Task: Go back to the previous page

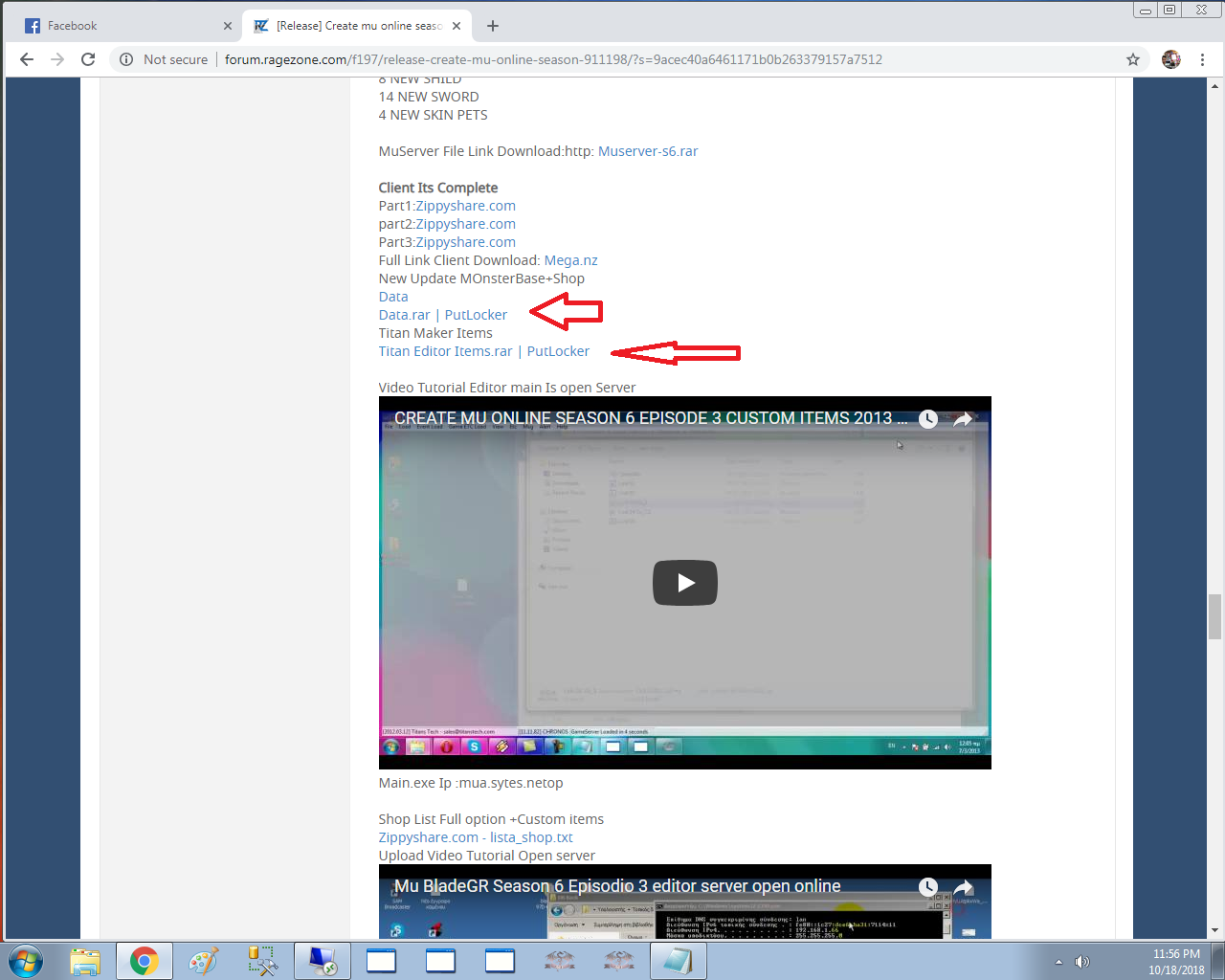Action: 27,59
